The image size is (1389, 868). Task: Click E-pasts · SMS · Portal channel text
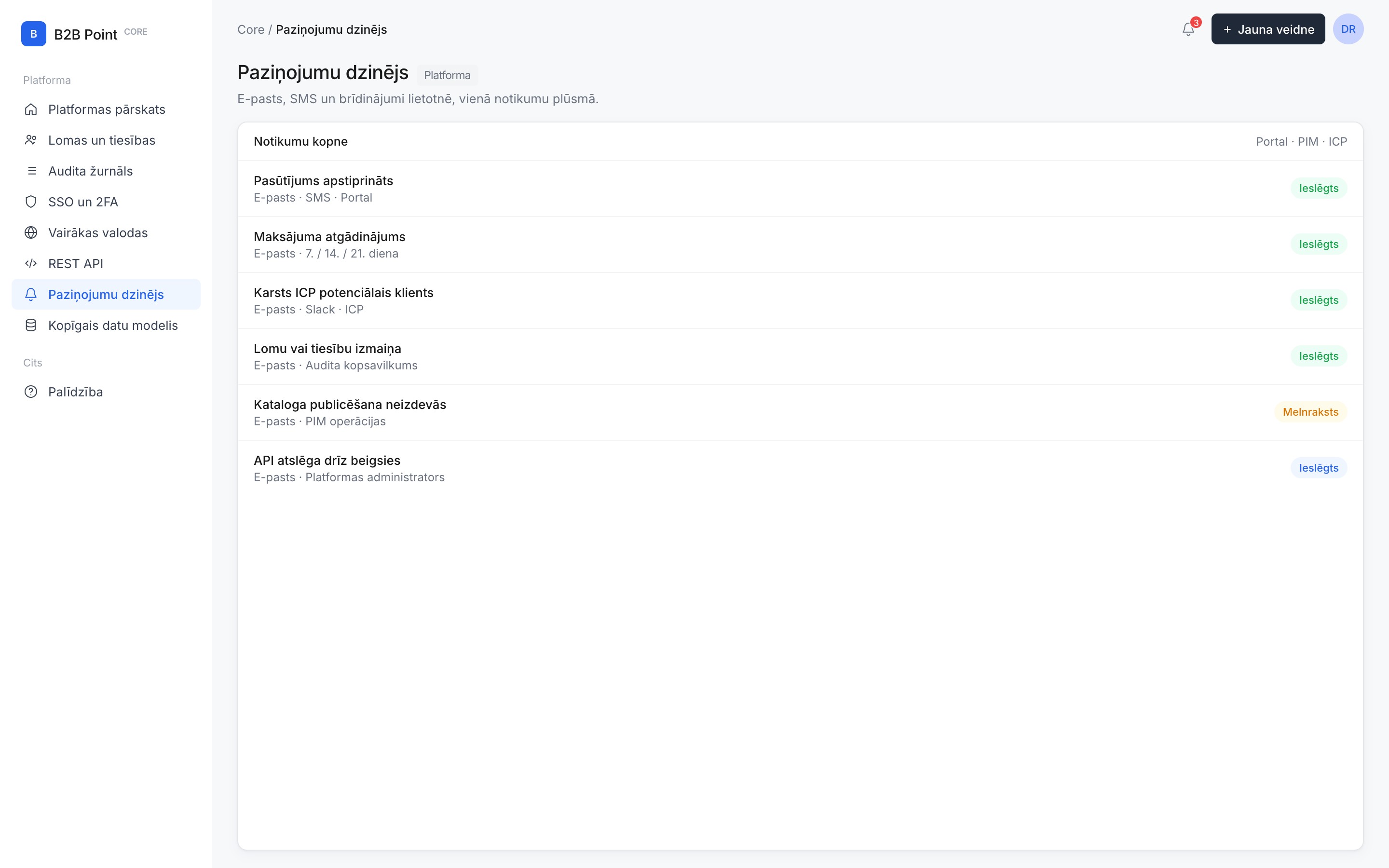click(x=313, y=198)
